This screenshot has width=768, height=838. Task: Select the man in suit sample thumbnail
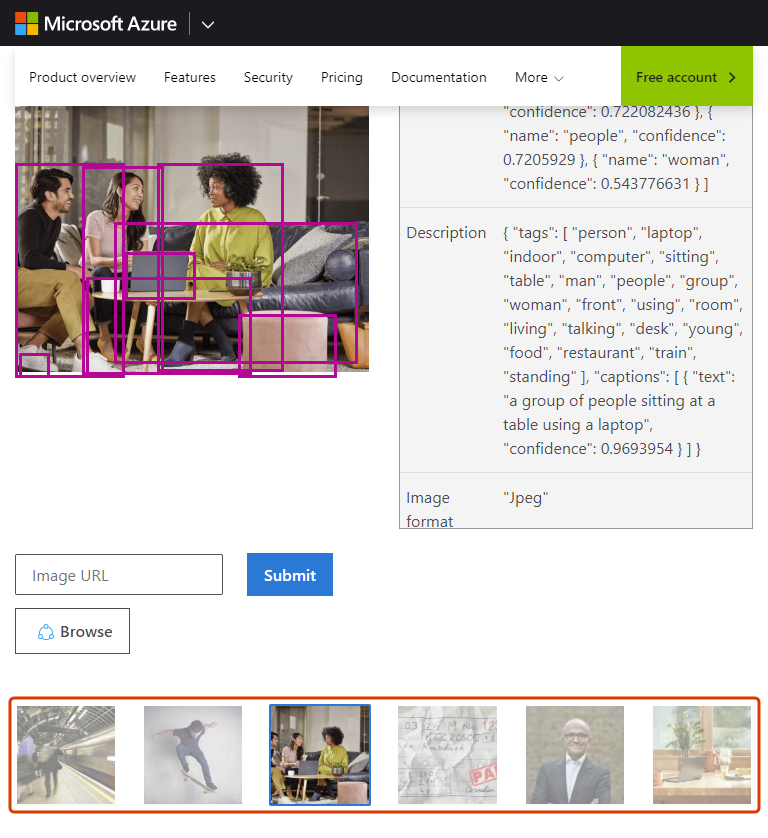575,755
